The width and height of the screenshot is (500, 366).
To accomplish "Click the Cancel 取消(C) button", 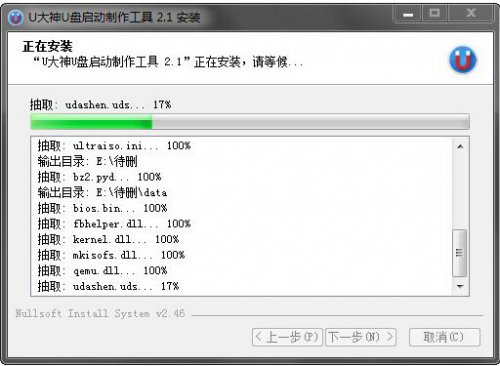I will point(444,337).
